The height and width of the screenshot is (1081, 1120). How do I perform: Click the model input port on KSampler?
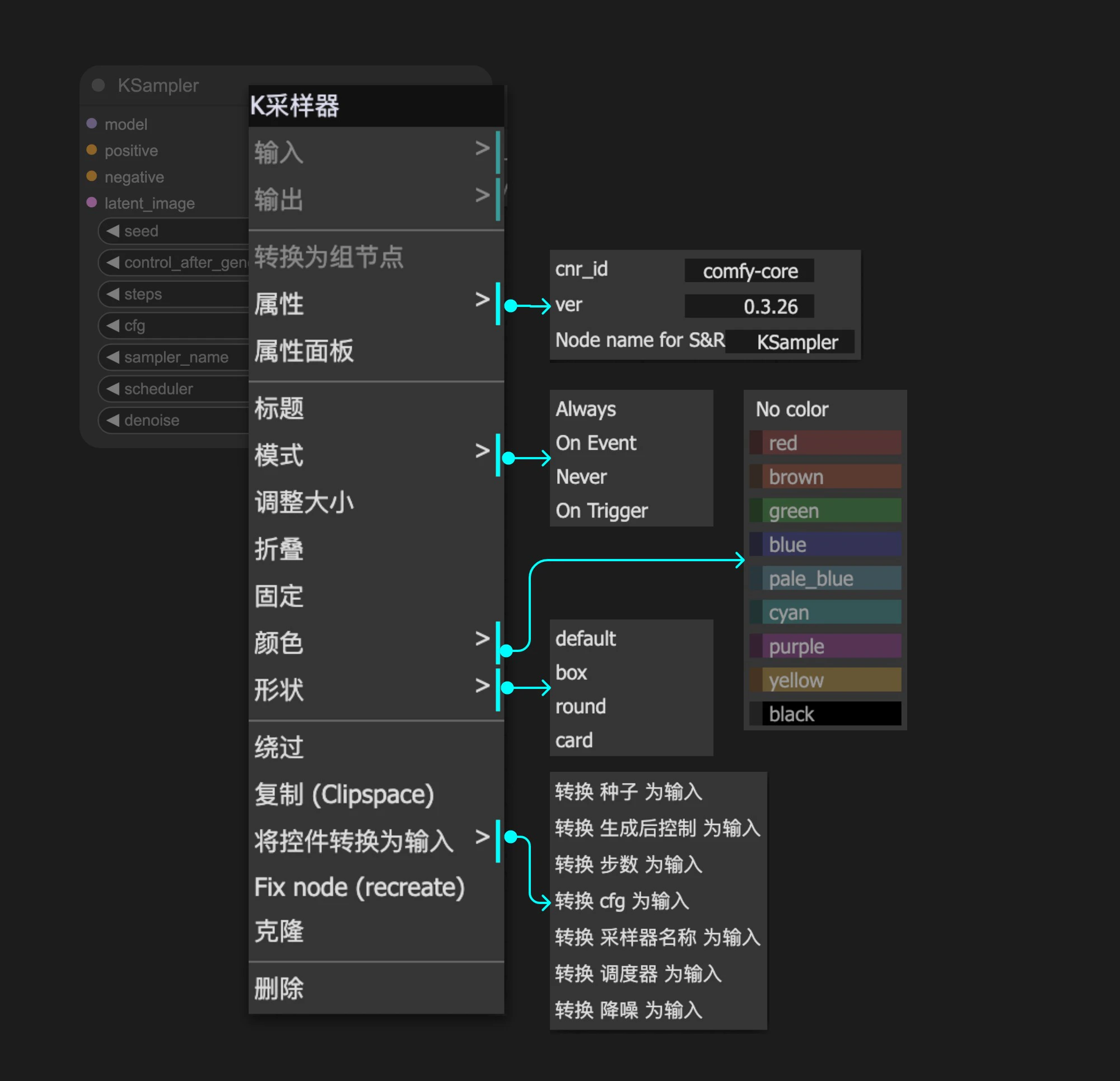[x=93, y=124]
